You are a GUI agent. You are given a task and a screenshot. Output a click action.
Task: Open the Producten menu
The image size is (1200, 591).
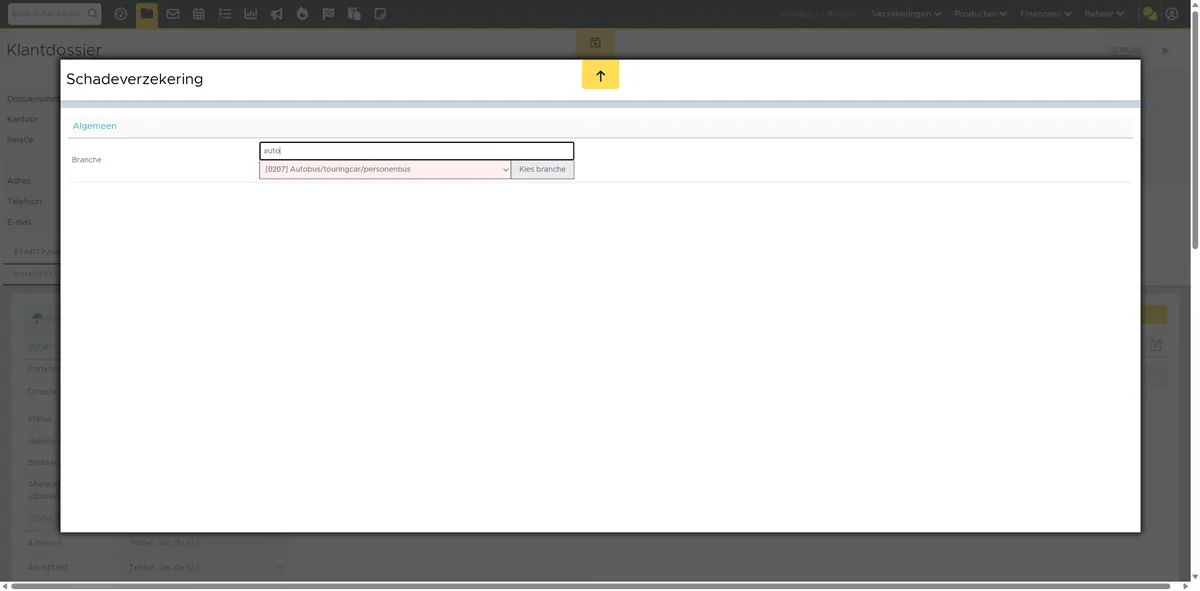[x=981, y=14]
